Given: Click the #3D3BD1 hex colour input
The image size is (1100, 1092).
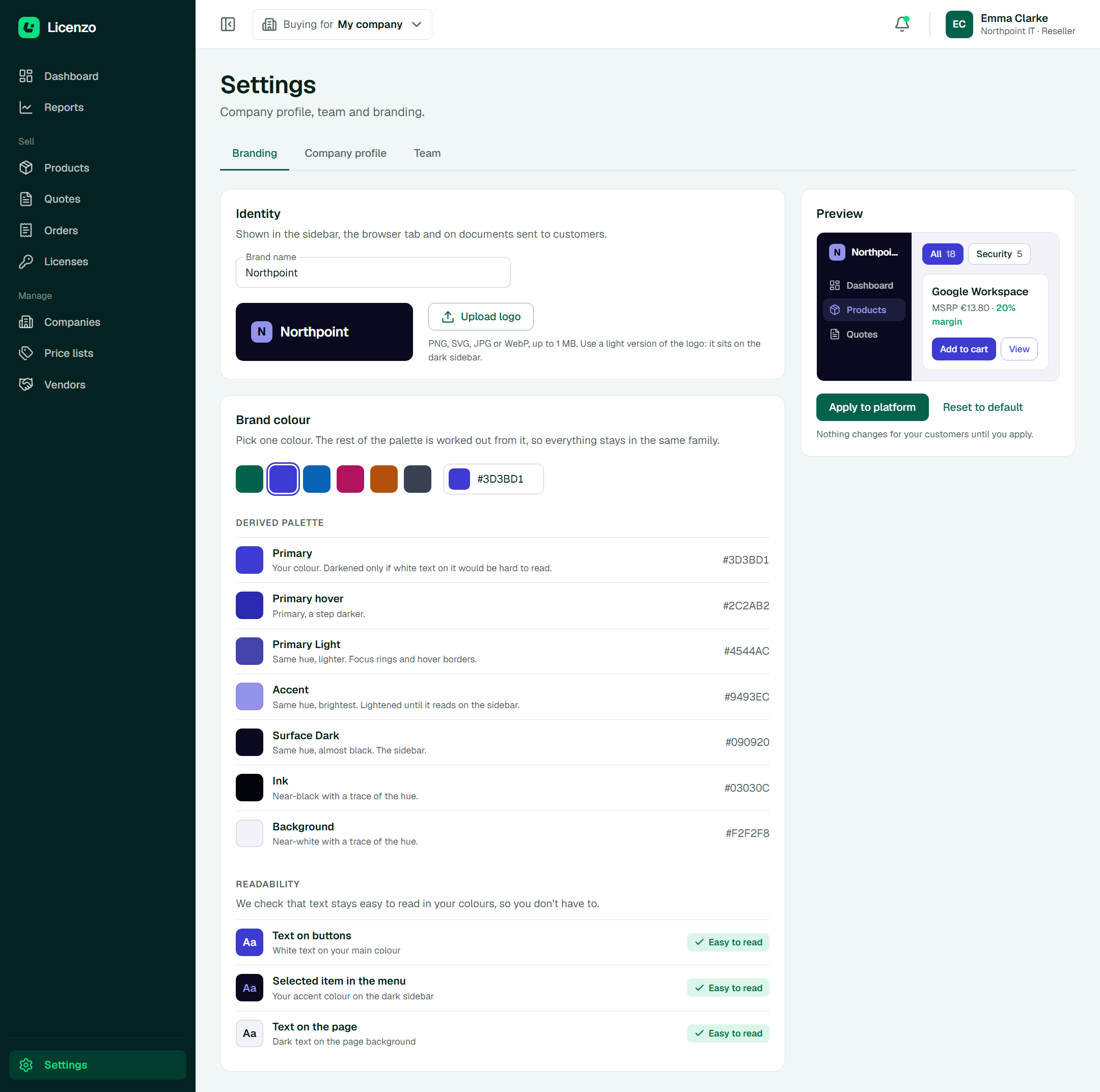Looking at the screenshot, I should (493, 479).
